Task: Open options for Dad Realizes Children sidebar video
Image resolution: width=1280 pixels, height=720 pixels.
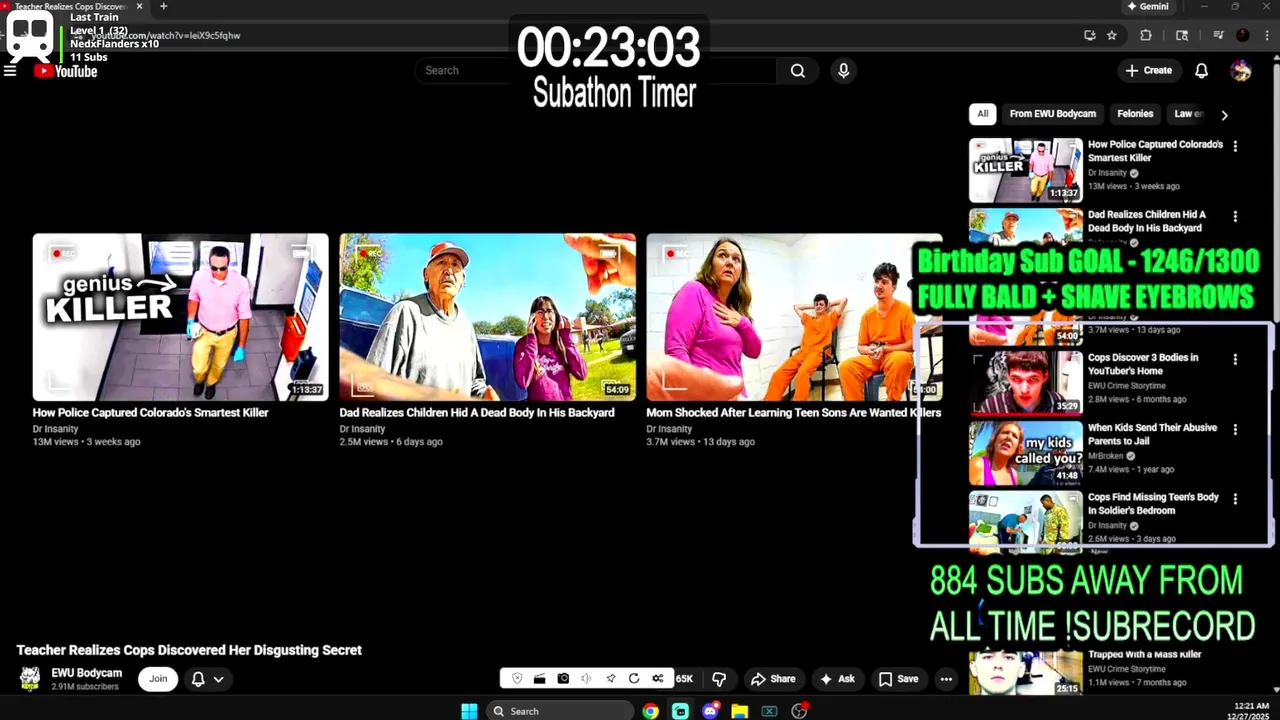Action: (x=1235, y=216)
